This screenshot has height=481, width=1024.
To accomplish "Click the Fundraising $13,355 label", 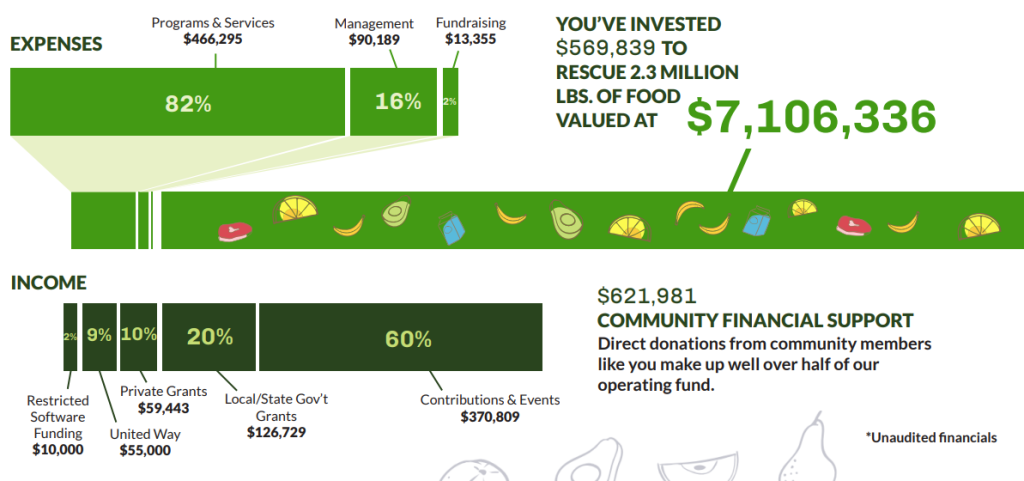I will pos(470,31).
